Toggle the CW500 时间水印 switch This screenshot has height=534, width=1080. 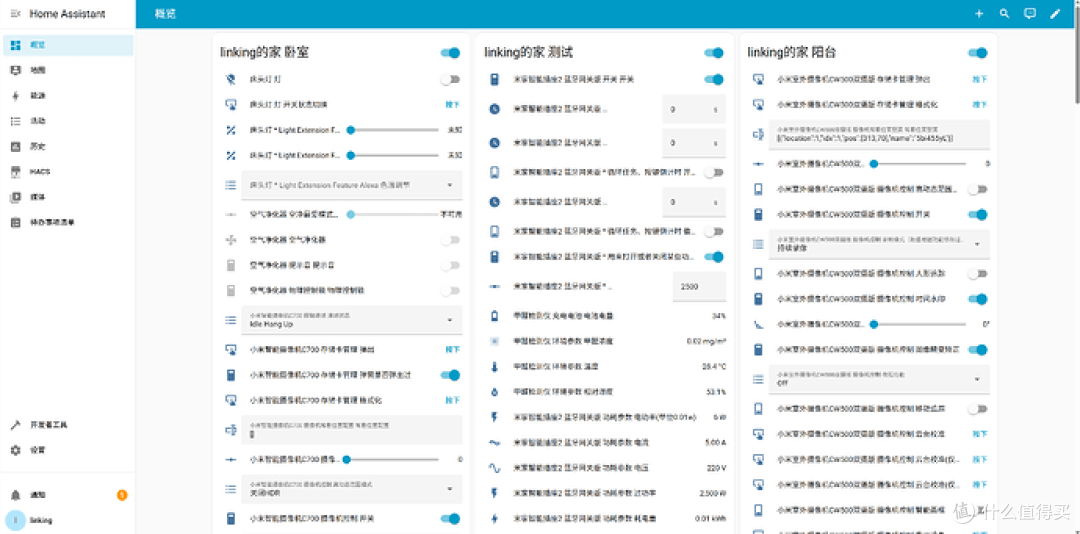tap(977, 299)
